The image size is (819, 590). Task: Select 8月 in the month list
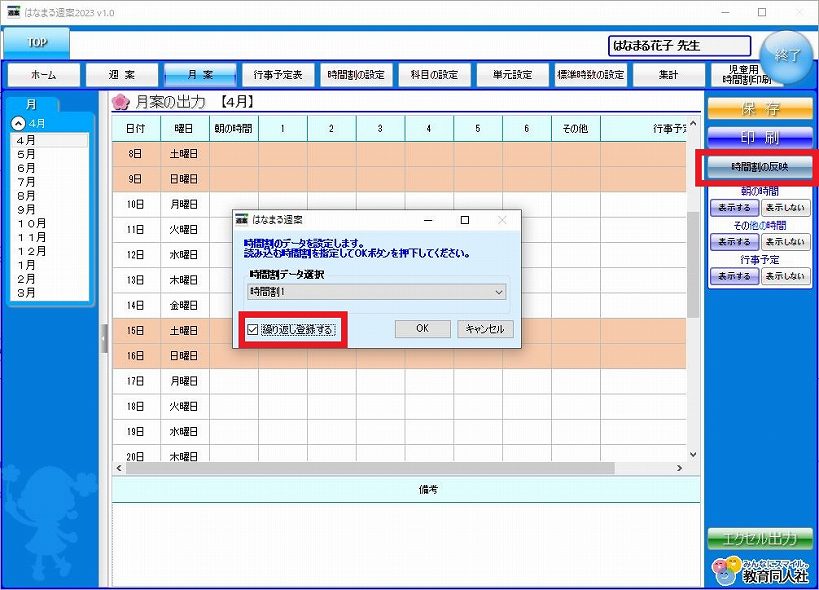coord(50,196)
